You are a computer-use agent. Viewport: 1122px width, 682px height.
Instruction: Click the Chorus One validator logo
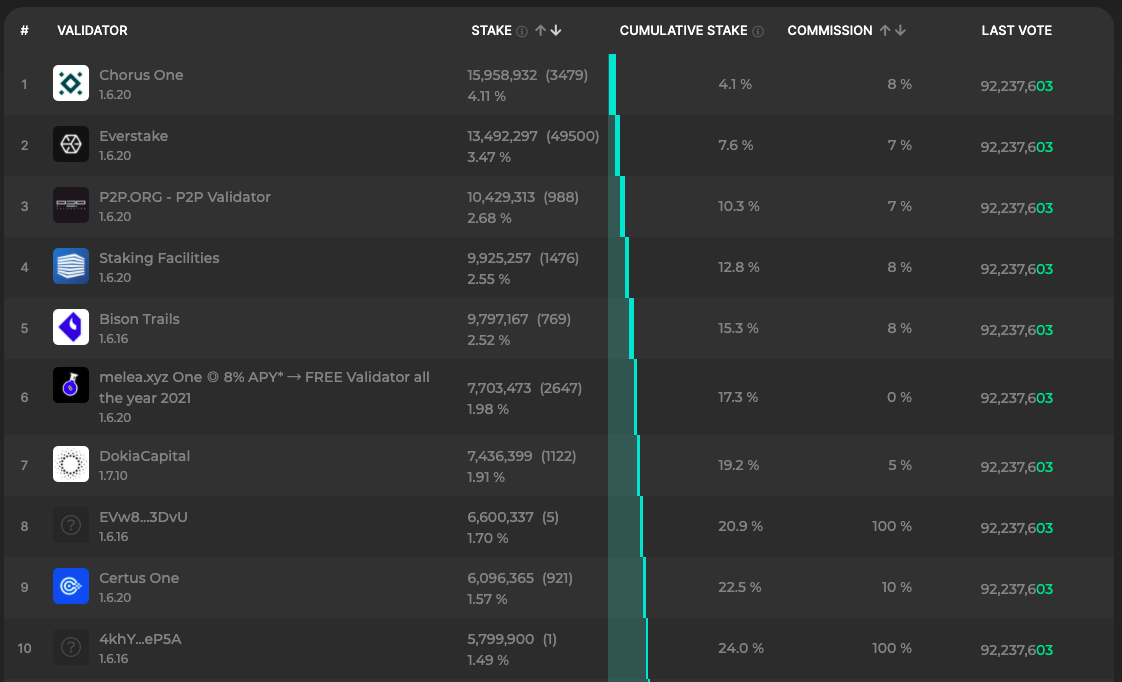tap(71, 83)
